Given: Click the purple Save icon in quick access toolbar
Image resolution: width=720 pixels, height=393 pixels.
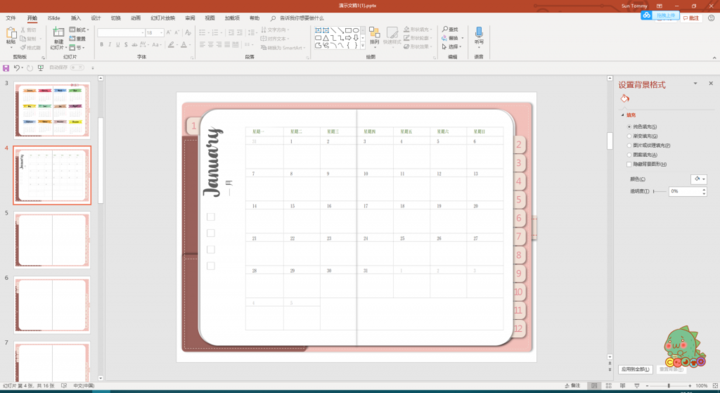Looking at the screenshot, I should [x=6, y=68].
